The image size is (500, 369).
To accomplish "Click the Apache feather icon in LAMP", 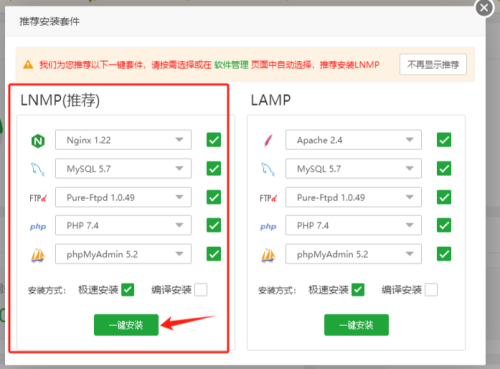I will coord(269,140).
